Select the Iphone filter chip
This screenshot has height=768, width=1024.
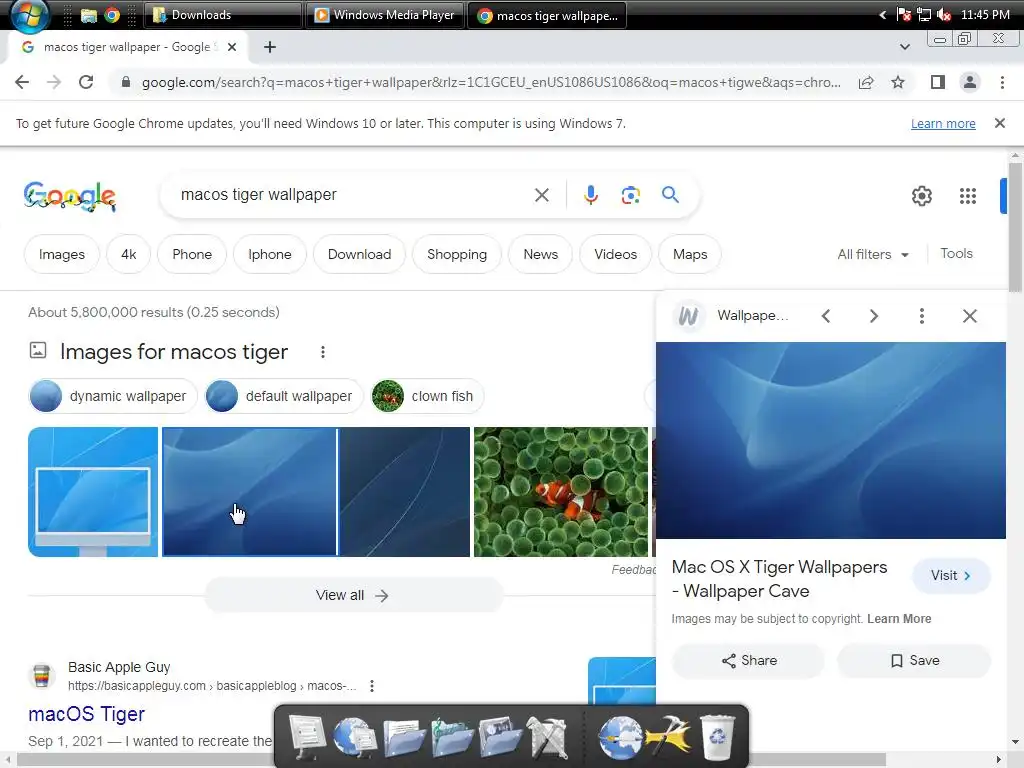tap(270, 254)
